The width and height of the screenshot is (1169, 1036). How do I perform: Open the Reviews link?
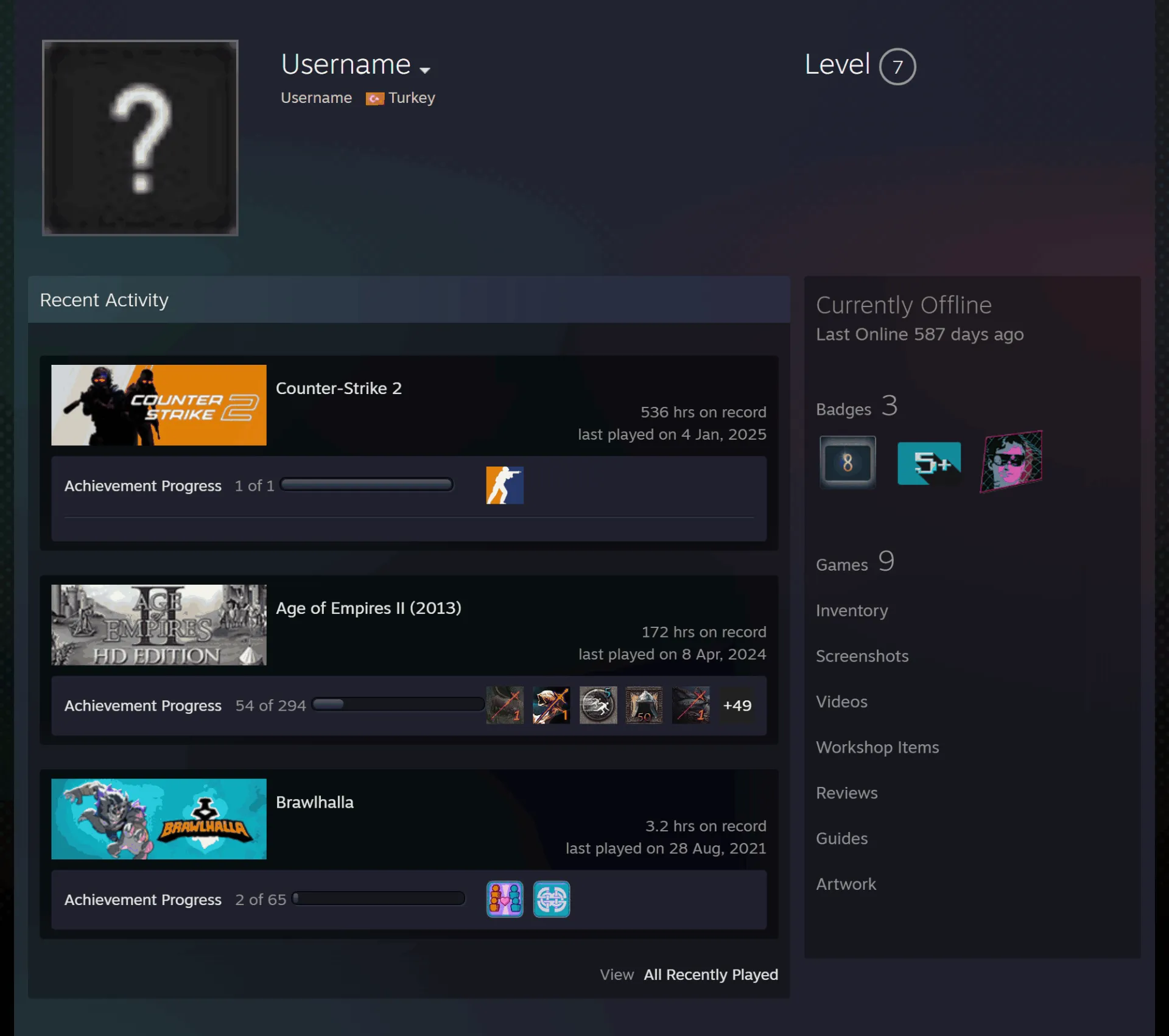point(847,793)
